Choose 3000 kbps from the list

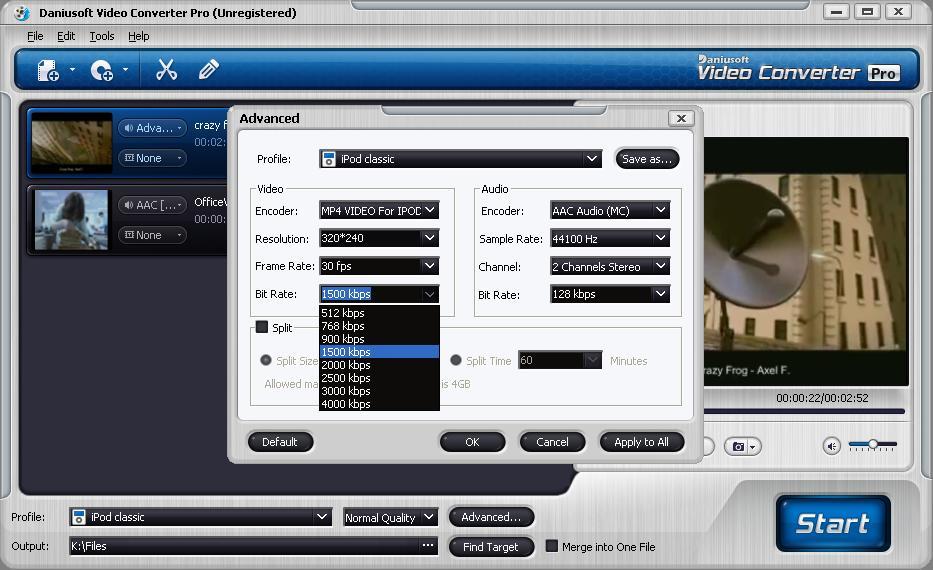(x=379, y=392)
